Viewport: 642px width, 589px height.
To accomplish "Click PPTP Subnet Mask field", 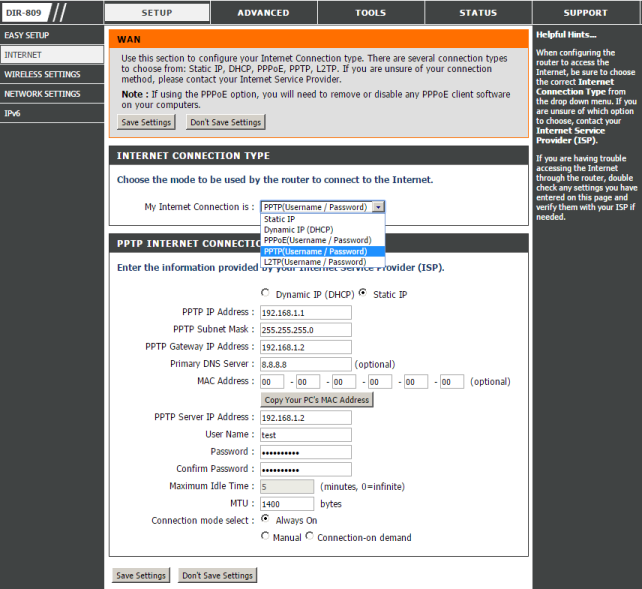I will coord(306,330).
